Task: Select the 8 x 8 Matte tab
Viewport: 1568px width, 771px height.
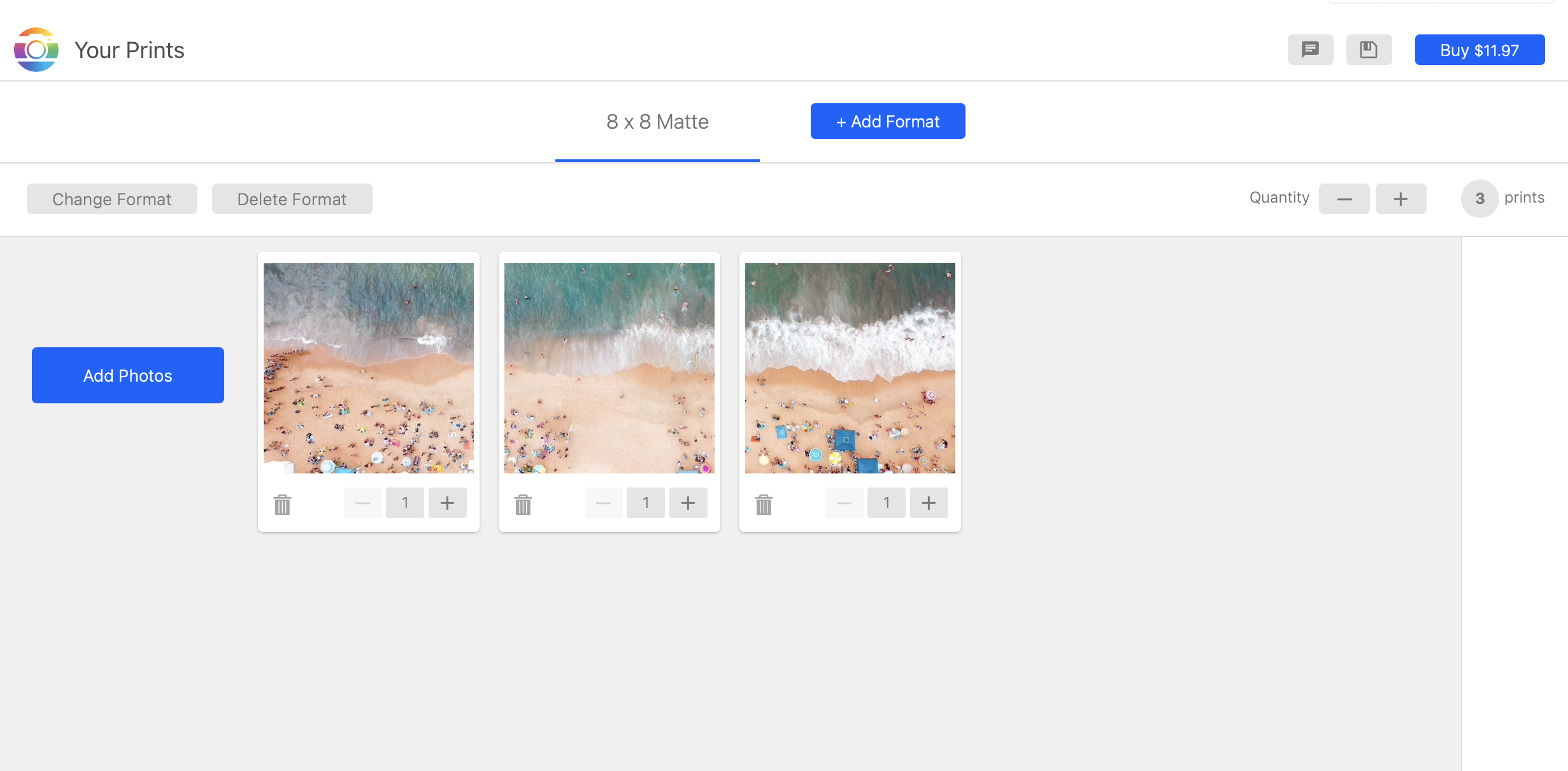Action: (x=657, y=122)
